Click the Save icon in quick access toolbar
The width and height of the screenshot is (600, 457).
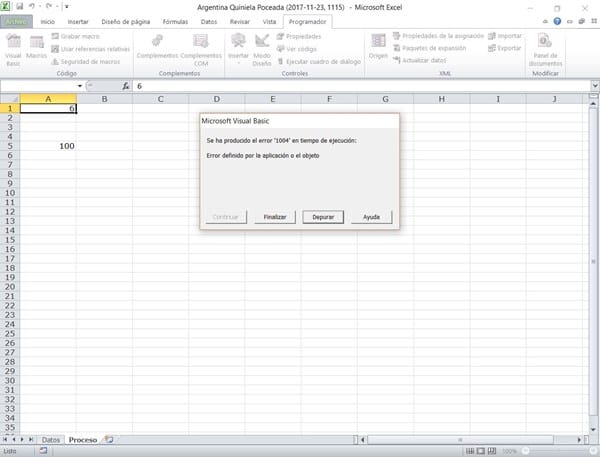click(x=20, y=6)
